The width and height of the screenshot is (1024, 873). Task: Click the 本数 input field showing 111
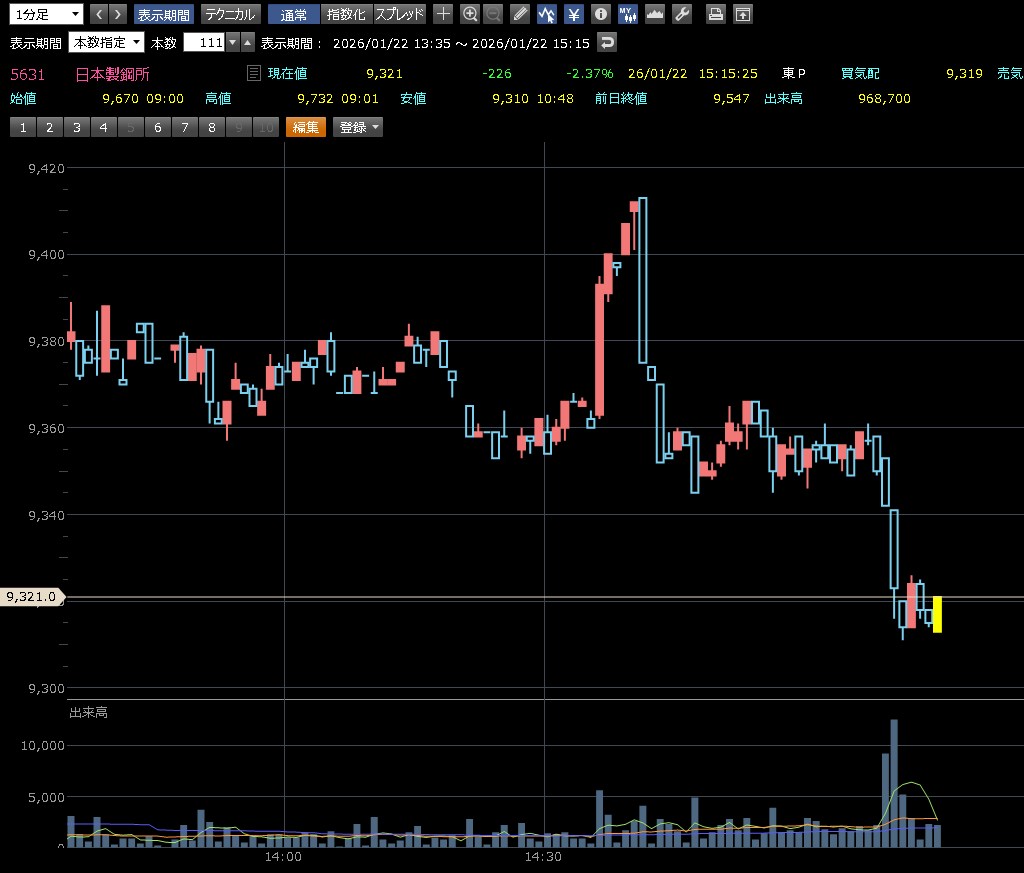click(205, 43)
